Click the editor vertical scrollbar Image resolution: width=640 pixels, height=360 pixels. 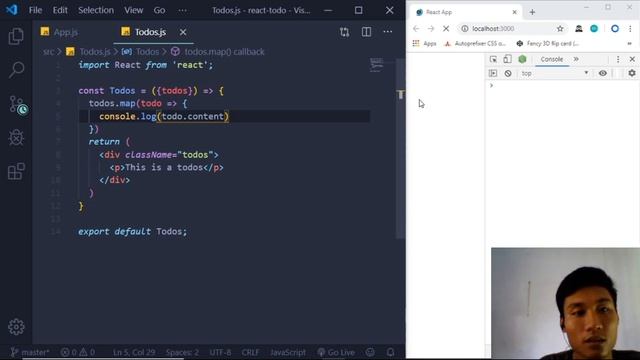pyautogui.click(x=400, y=147)
